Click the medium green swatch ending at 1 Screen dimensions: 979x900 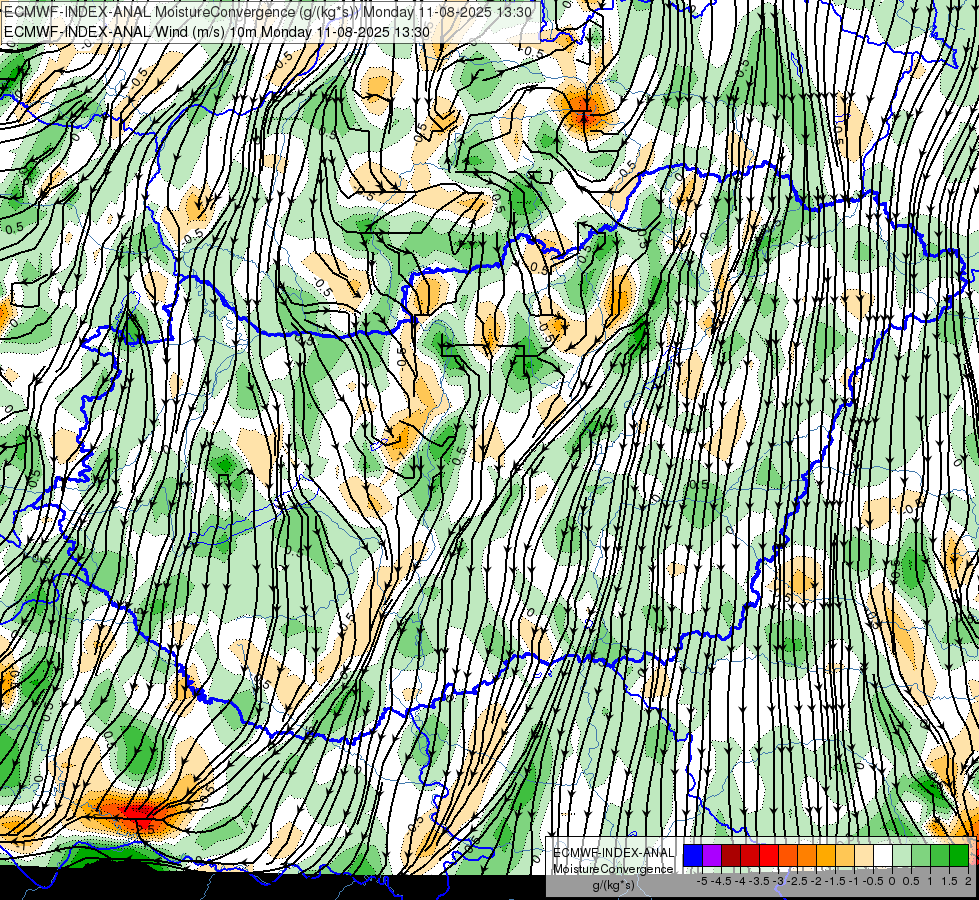[921, 856]
